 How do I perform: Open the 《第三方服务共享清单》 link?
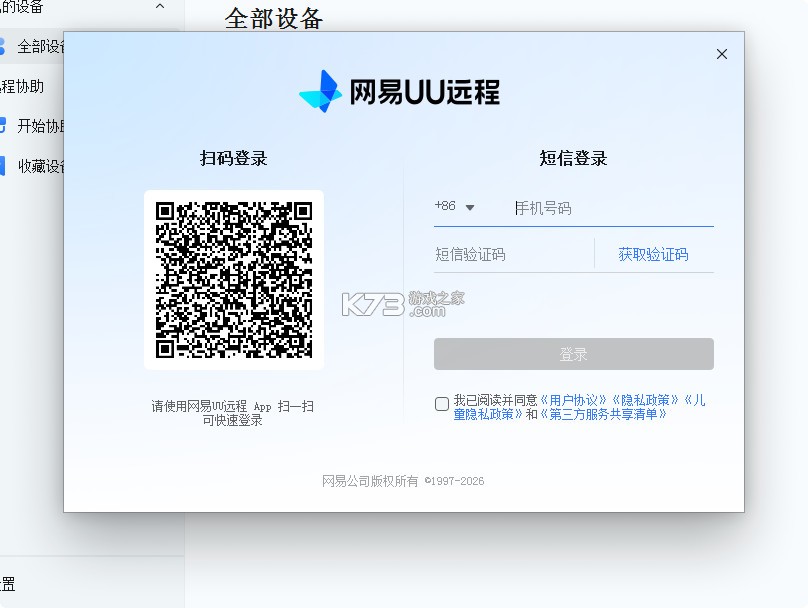pyautogui.click(x=603, y=414)
